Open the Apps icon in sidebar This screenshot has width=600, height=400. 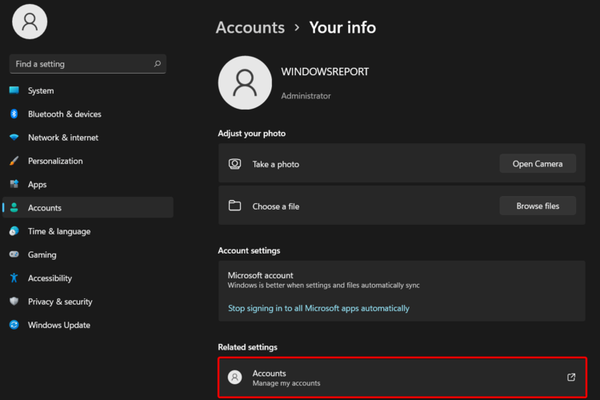pos(14,185)
